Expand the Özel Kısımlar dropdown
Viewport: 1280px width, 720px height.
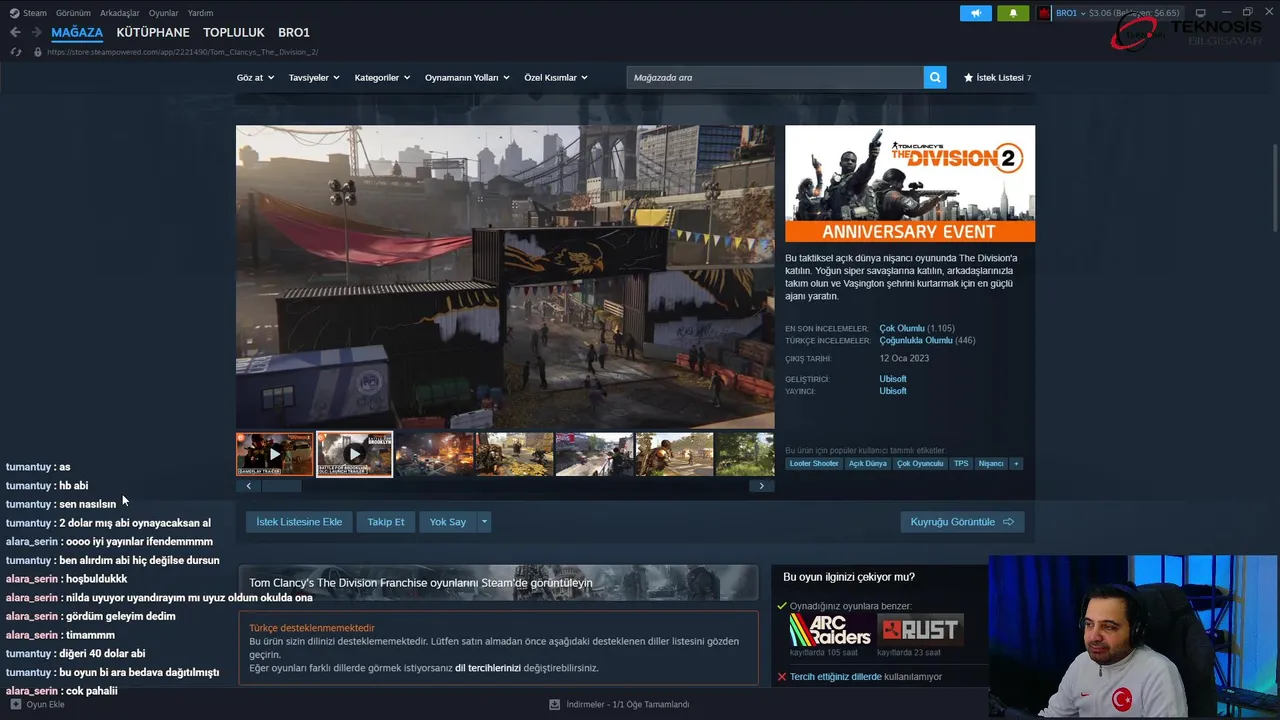pos(556,77)
